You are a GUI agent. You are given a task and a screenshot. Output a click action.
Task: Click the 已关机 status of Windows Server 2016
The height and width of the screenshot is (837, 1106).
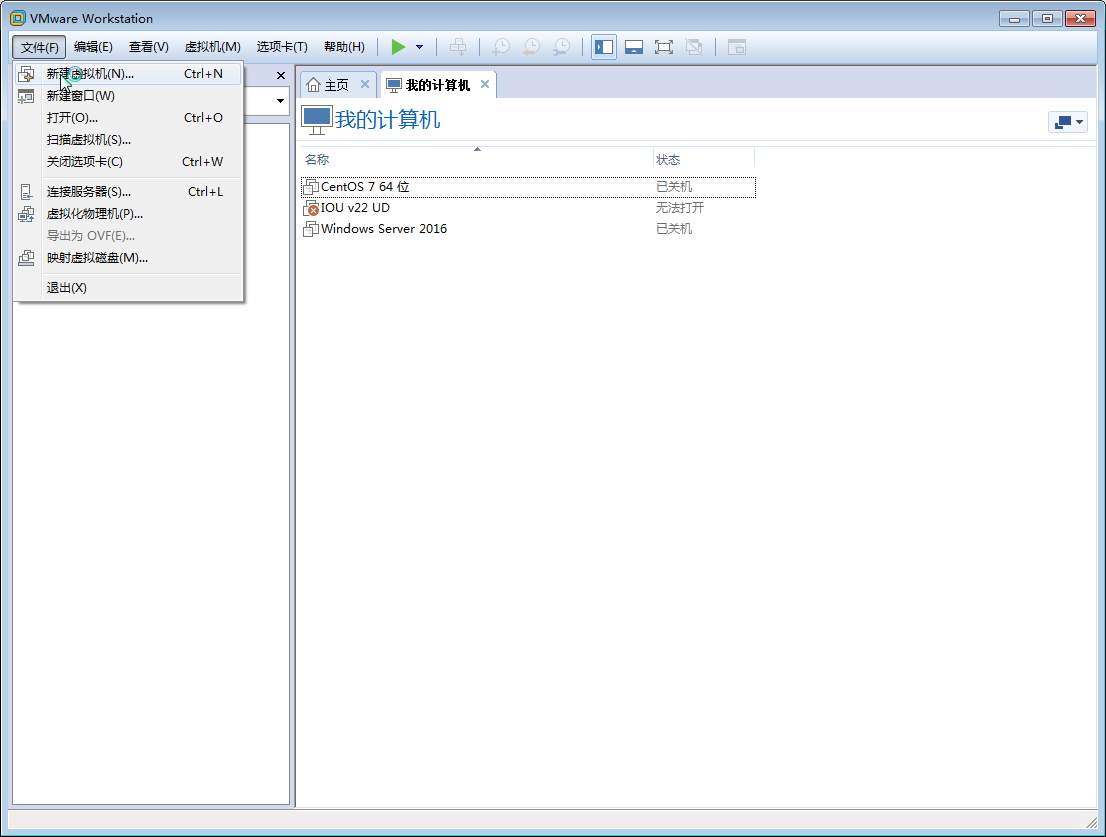(674, 229)
